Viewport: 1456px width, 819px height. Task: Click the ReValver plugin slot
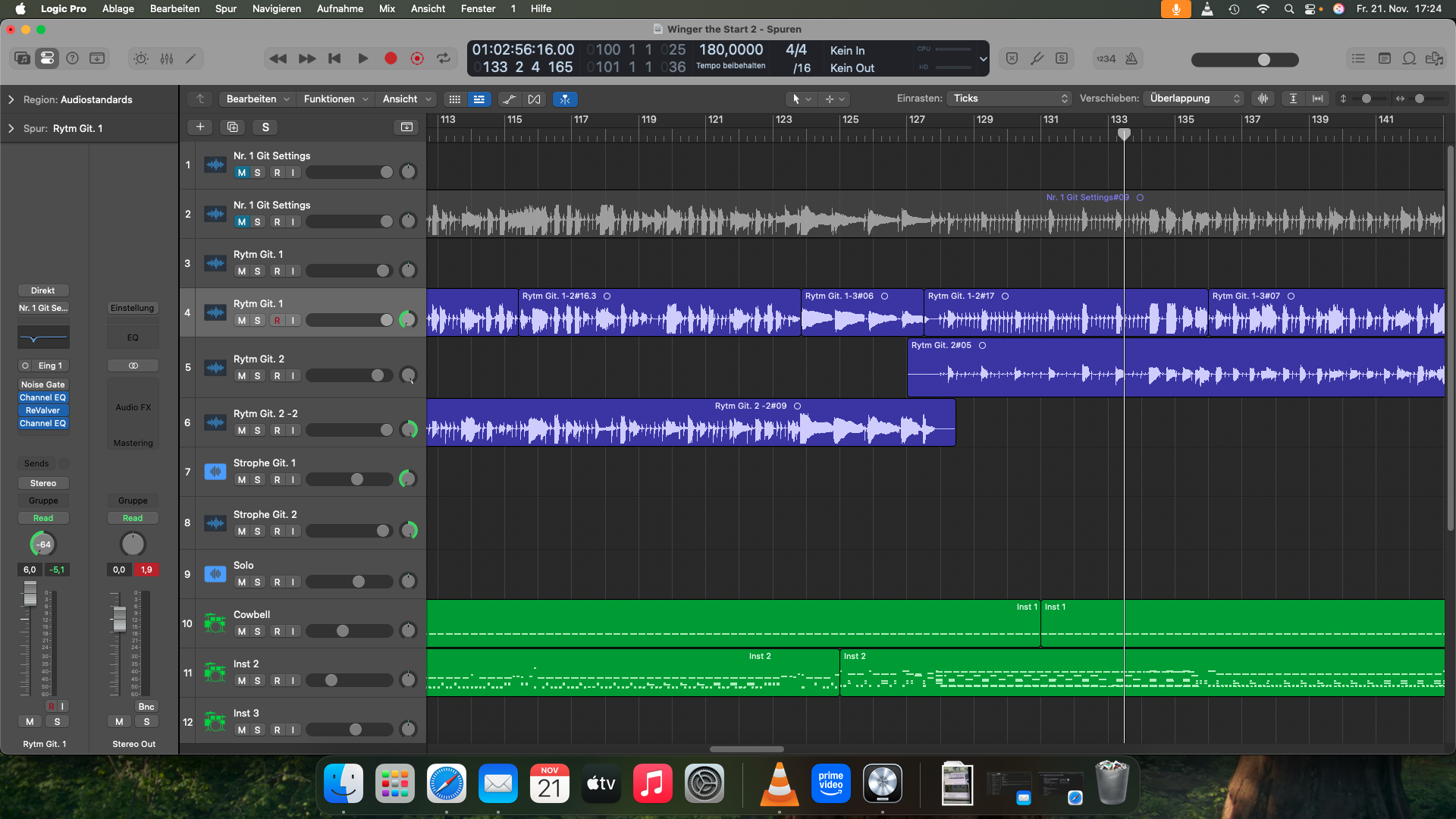42,410
